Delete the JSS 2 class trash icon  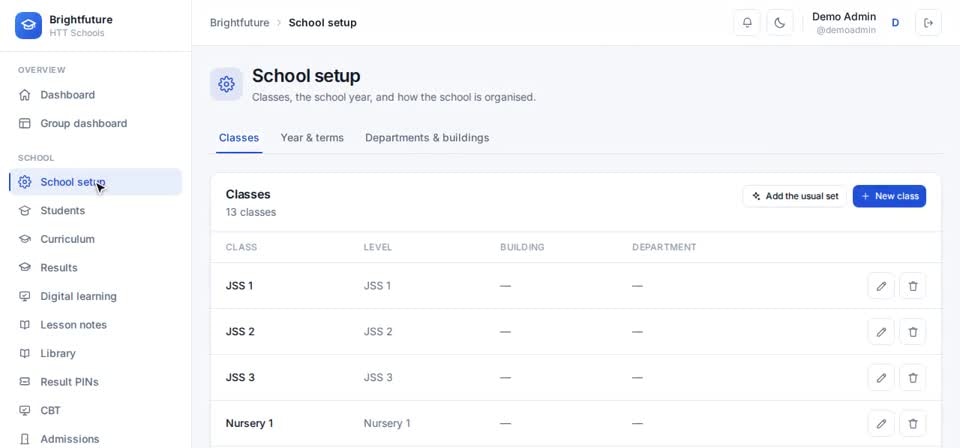pos(913,332)
